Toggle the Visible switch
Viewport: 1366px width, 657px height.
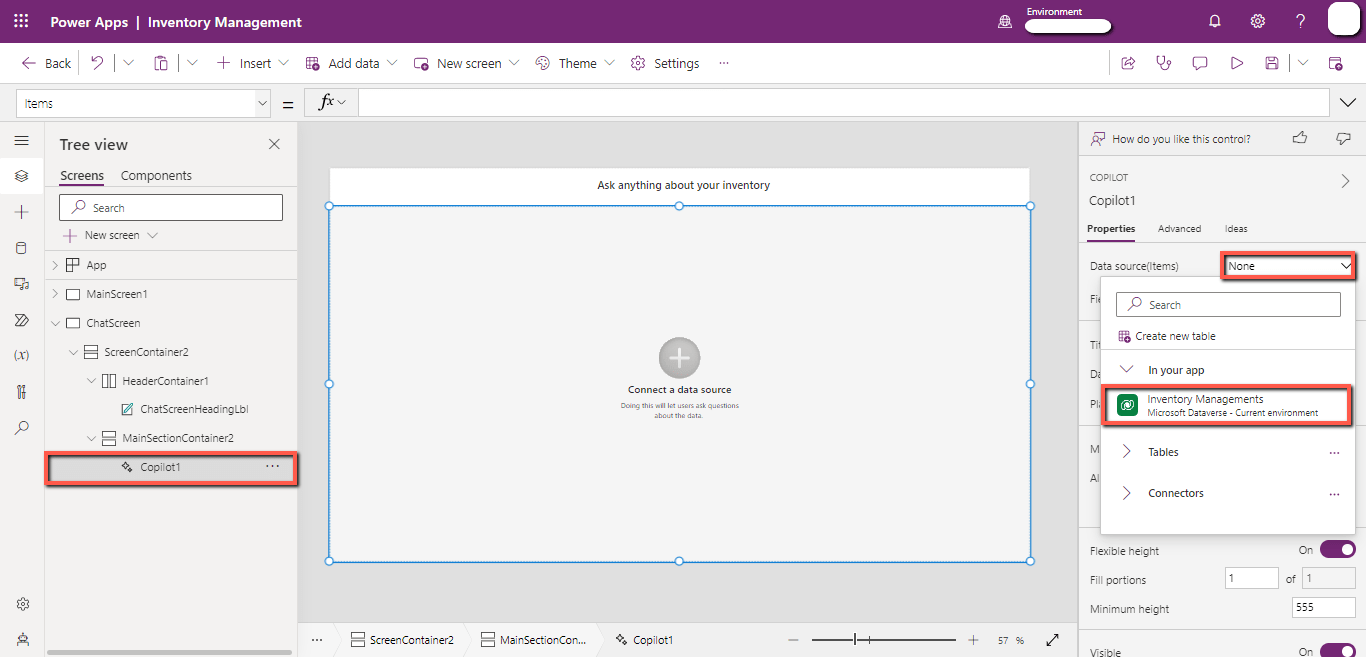coord(1338,651)
